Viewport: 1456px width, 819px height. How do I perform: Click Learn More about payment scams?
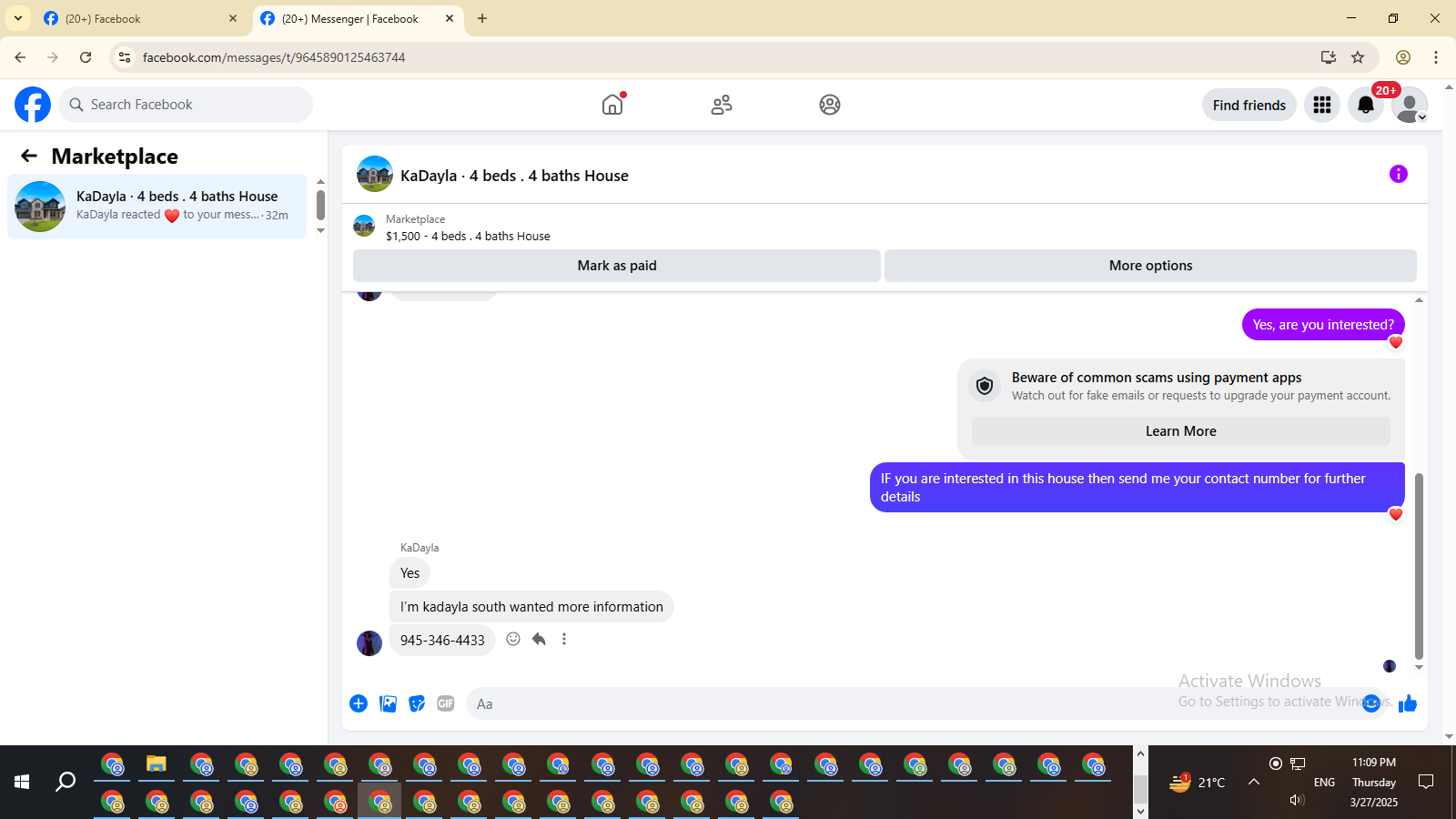(1181, 431)
